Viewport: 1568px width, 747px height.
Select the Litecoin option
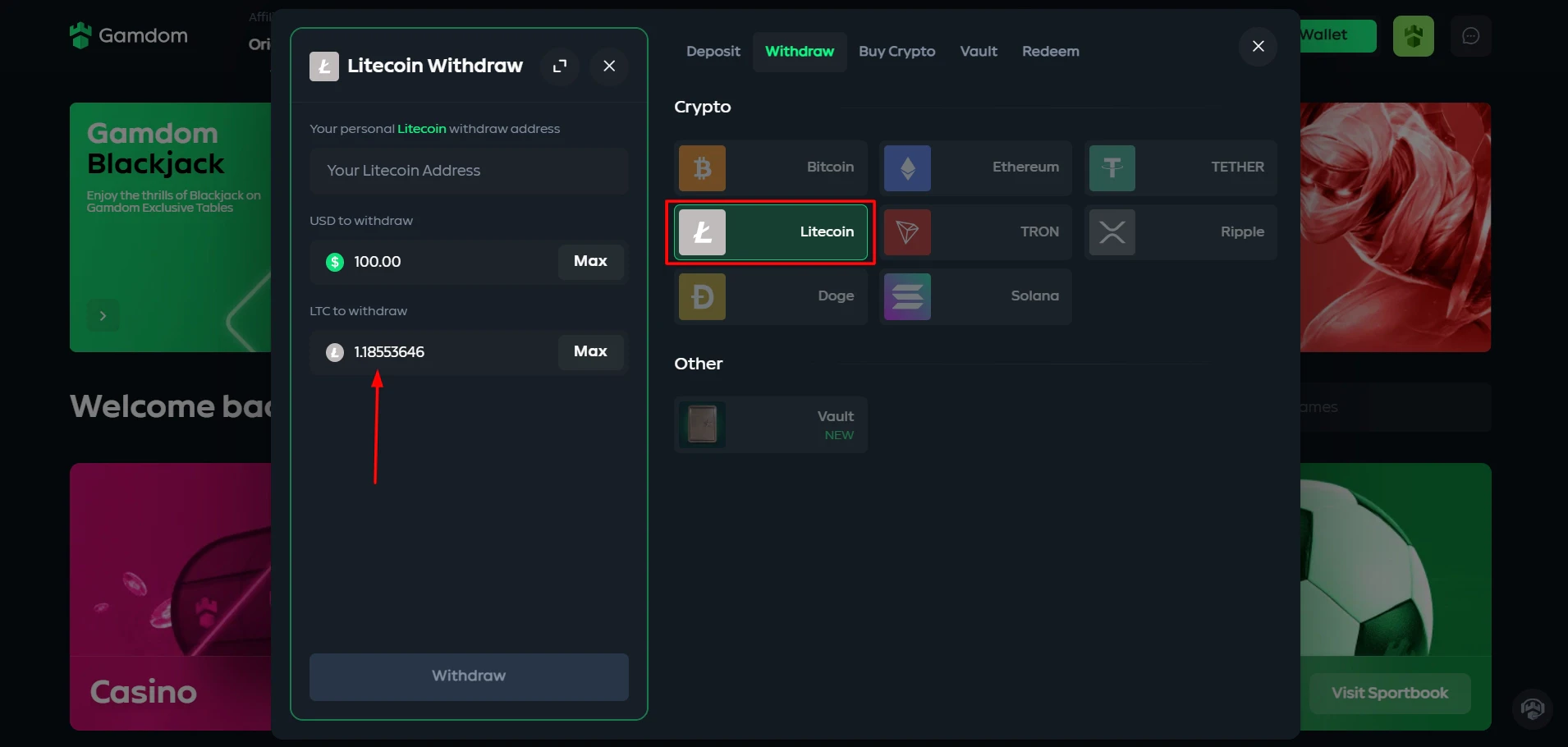(x=771, y=232)
